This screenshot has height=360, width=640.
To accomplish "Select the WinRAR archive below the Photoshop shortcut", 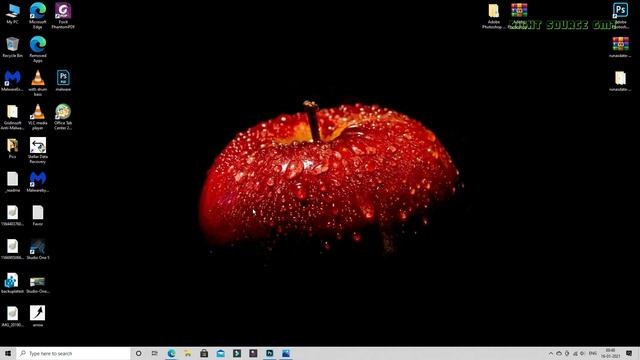I will [620, 47].
